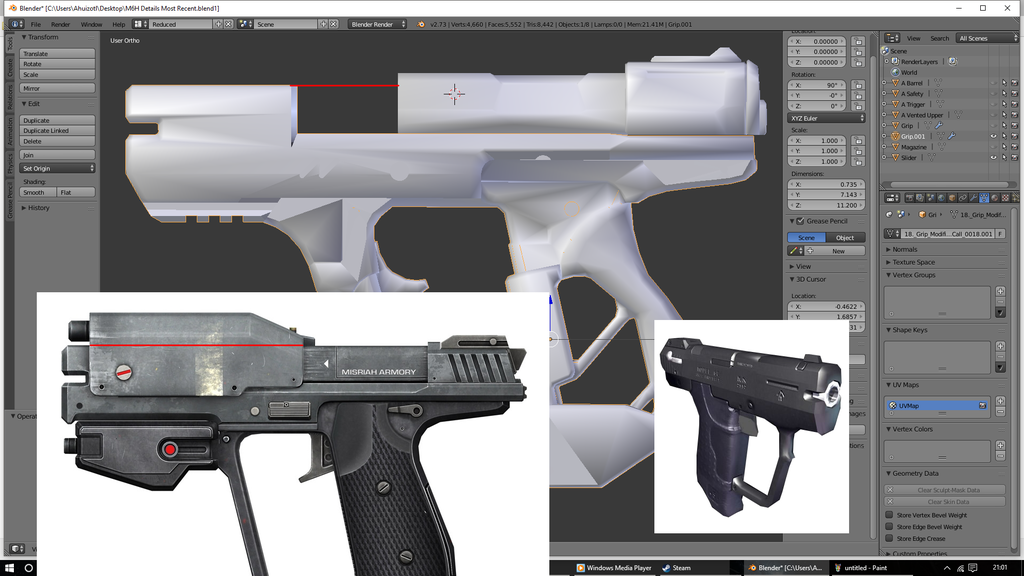
Task: Switch to Constraints properties chain icon
Action: (x=963, y=198)
